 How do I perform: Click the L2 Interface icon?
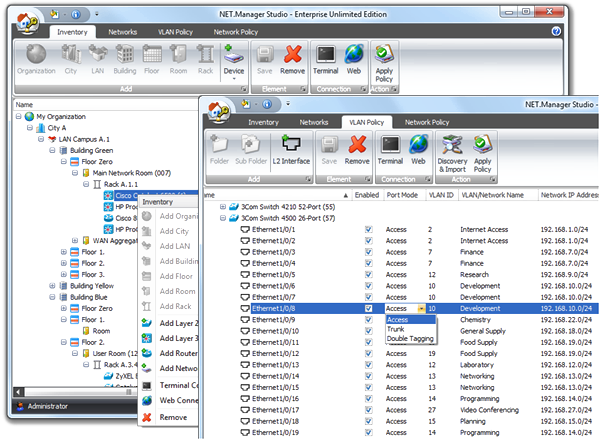pyautogui.click(x=292, y=147)
